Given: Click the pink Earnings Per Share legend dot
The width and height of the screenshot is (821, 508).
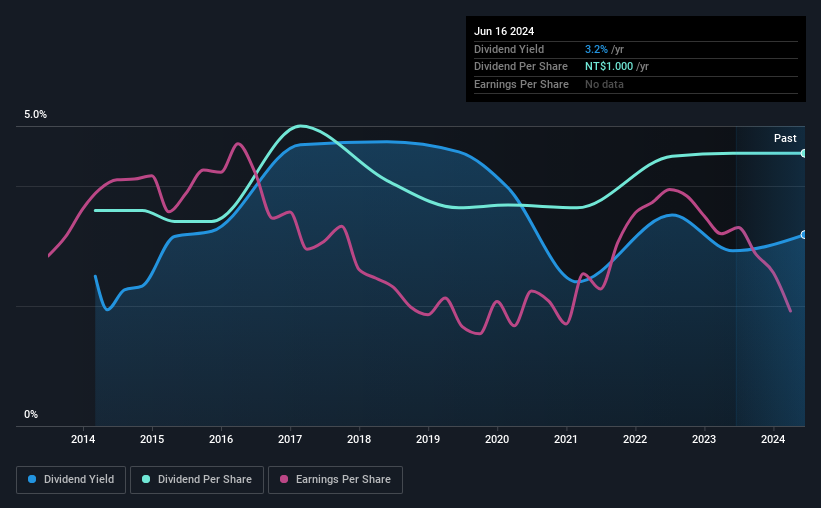Looking at the screenshot, I should point(284,479).
